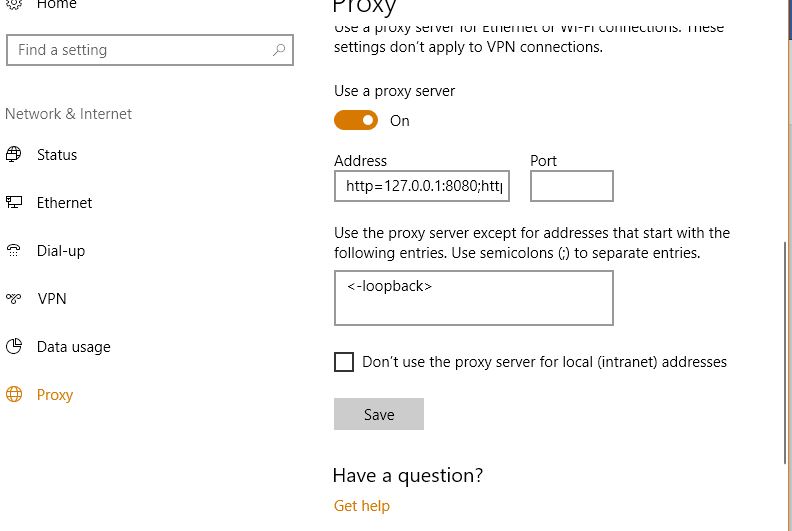
Task: Go to the VPN settings page
Action: tap(52, 299)
